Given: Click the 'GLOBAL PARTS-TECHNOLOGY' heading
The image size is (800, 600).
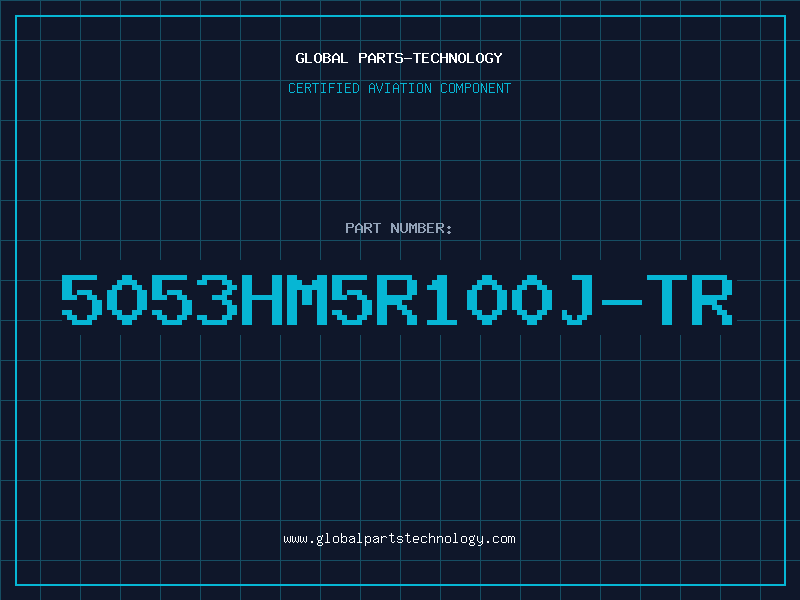Looking at the screenshot, I should (399, 58).
